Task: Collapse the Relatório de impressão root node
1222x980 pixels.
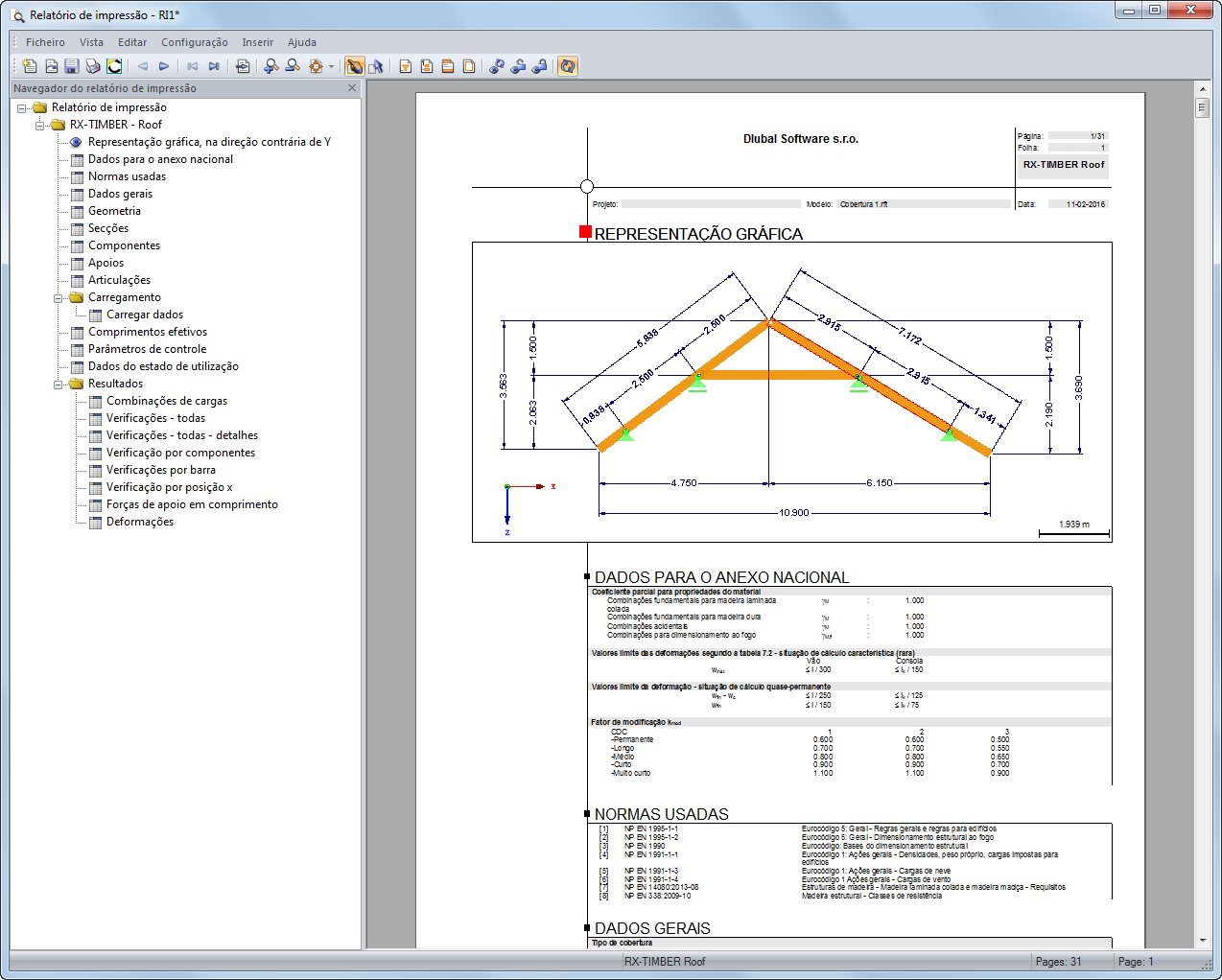Action: coord(22,108)
